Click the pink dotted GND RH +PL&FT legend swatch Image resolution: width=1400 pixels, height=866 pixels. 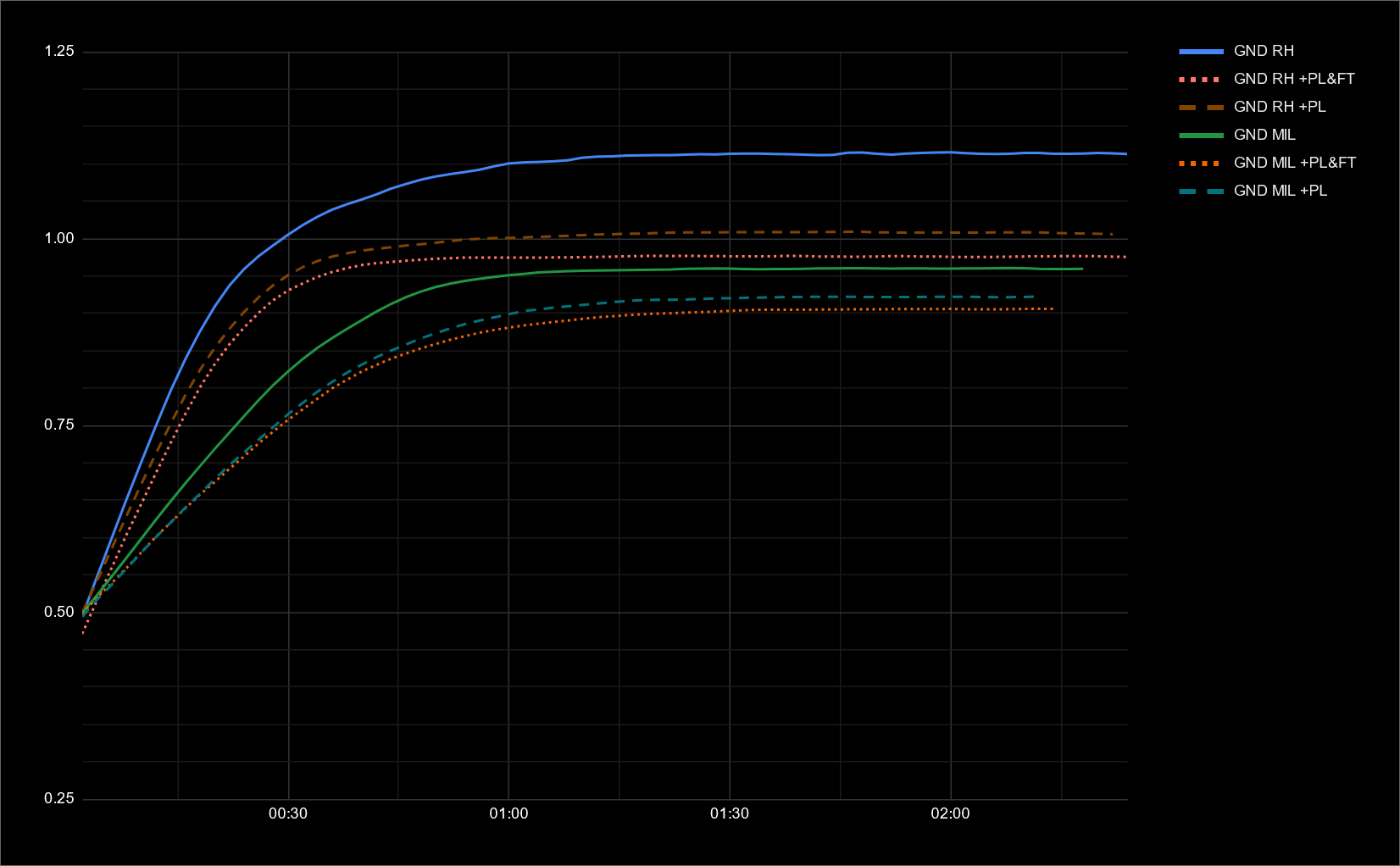coord(1201,80)
